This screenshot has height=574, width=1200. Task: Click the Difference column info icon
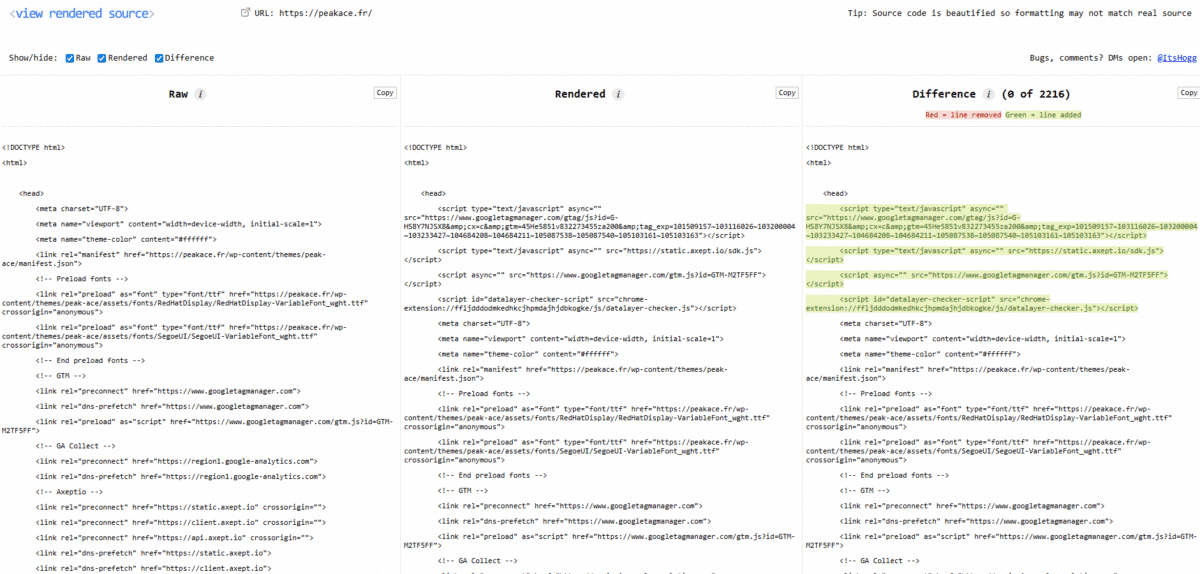988,94
